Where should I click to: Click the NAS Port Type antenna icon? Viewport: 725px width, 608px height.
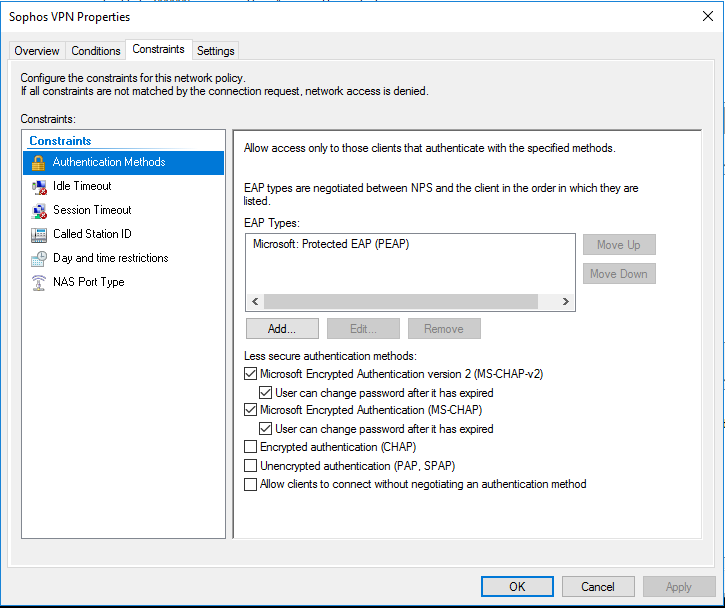[39, 283]
